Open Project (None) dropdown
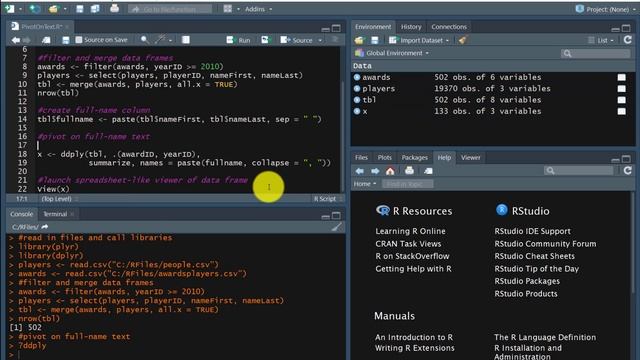Image resolution: width=640 pixels, height=360 pixels. (x=607, y=9)
